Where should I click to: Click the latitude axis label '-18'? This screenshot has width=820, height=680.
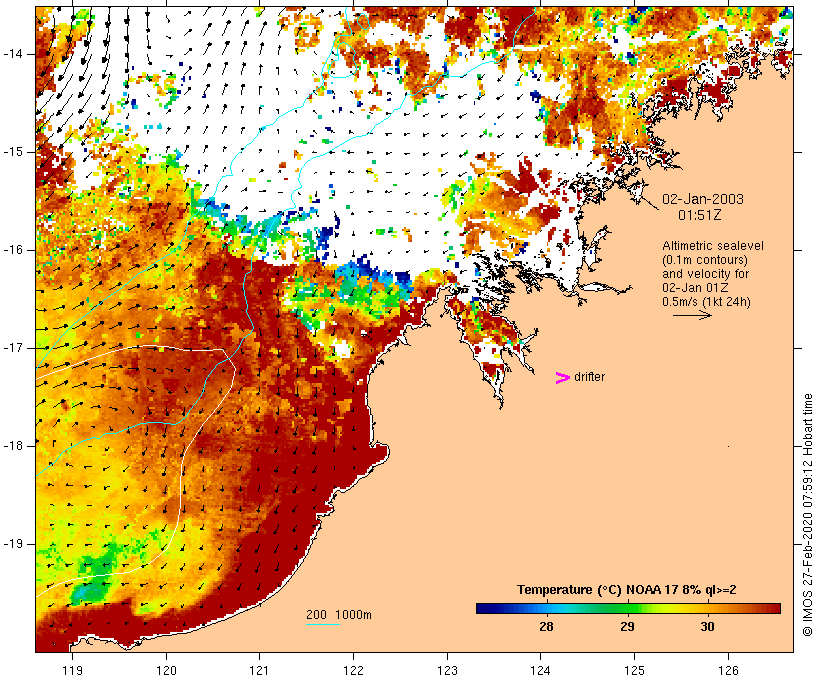click(x=12, y=446)
